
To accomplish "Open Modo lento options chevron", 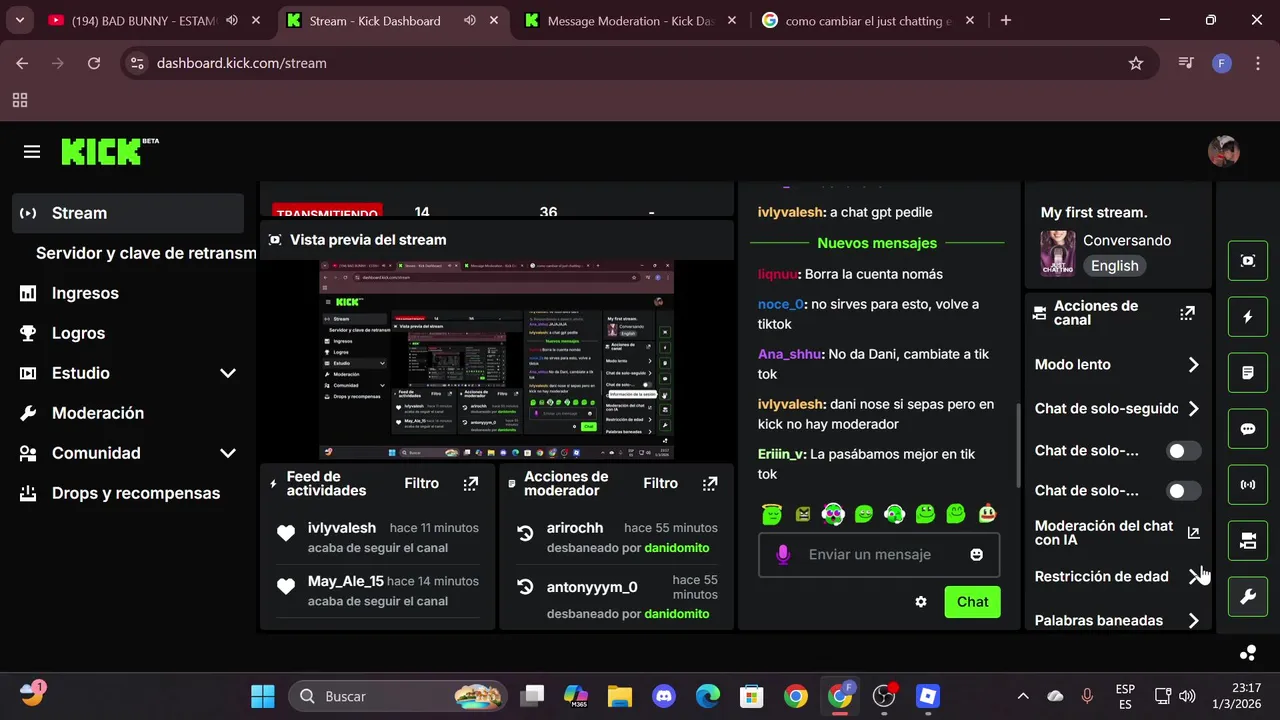I will [x=1193, y=365].
